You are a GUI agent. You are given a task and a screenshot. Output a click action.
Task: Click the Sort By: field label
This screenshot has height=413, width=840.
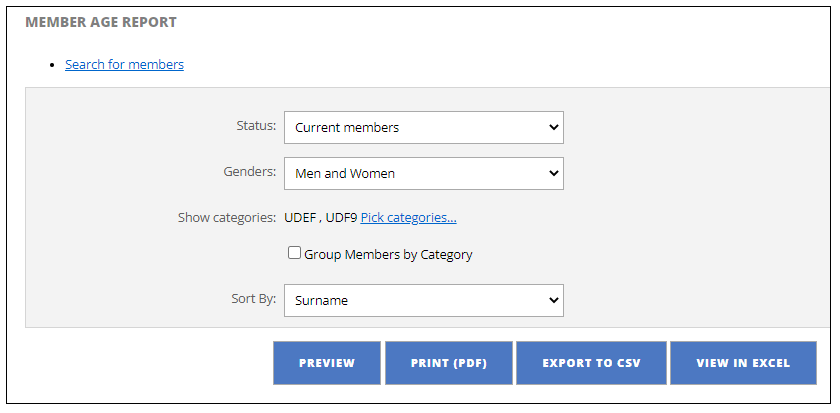[x=253, y=298]
